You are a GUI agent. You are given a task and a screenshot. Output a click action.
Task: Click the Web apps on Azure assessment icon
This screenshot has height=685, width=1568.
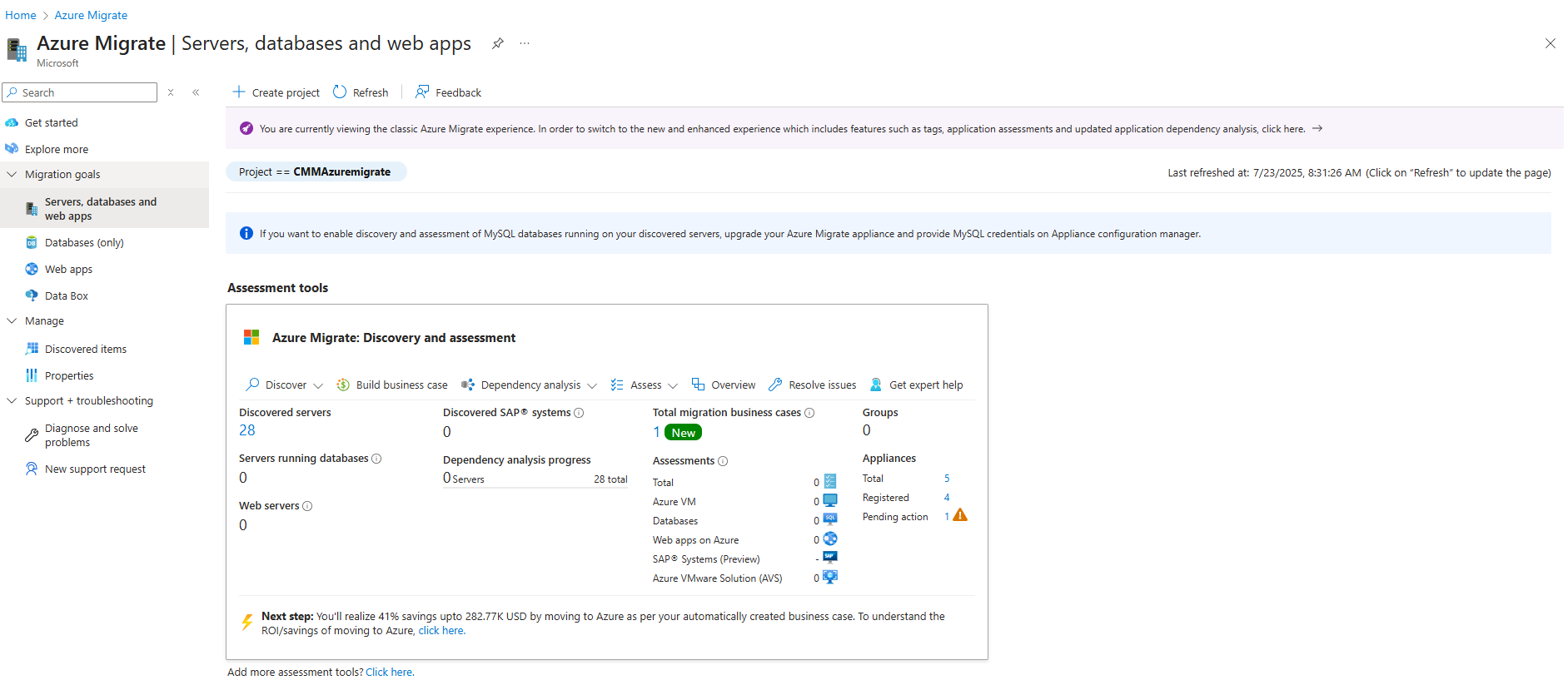pyautogui.click(x=830, y=539)
